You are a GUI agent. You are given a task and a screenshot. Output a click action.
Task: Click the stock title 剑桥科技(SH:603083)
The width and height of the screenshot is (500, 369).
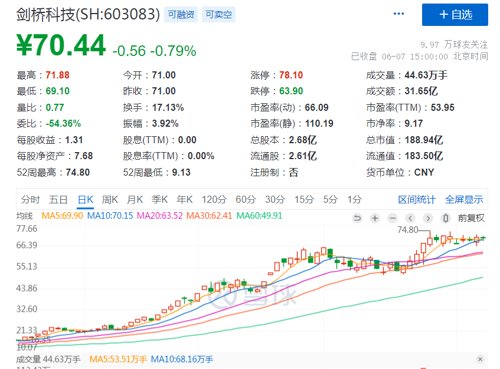pos(88,15)
